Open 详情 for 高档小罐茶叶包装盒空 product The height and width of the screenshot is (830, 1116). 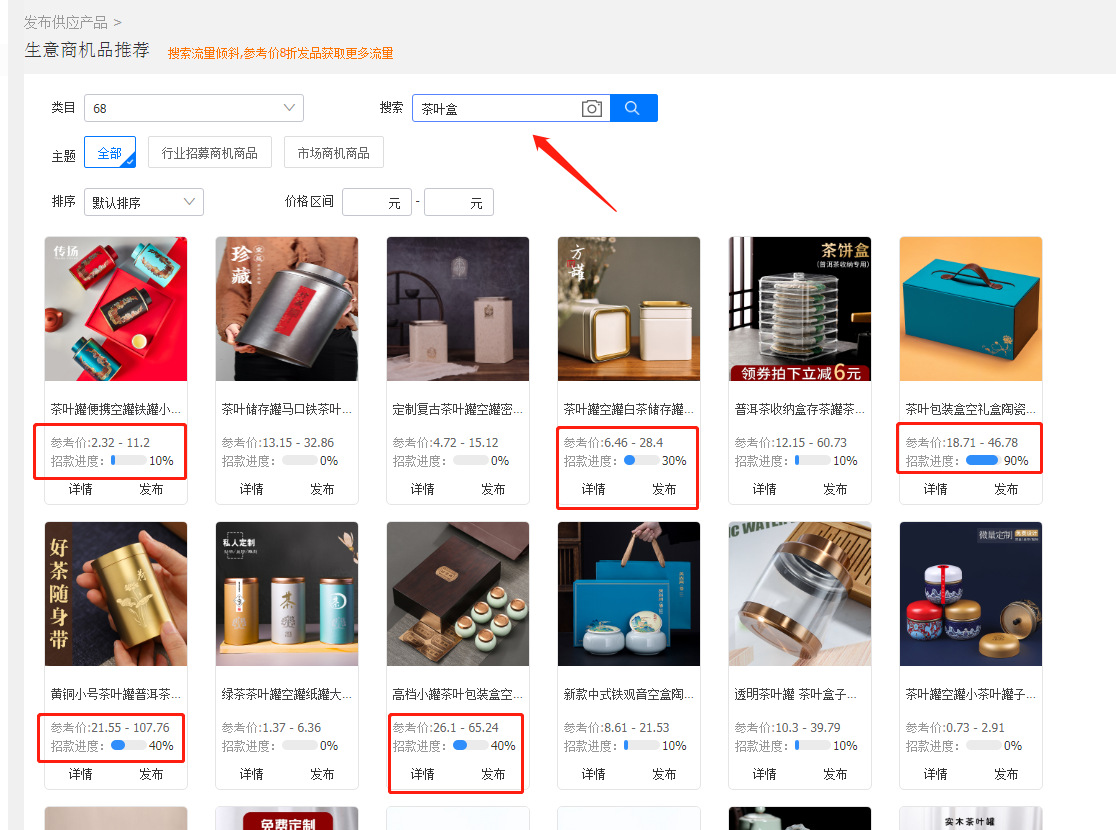422,774
